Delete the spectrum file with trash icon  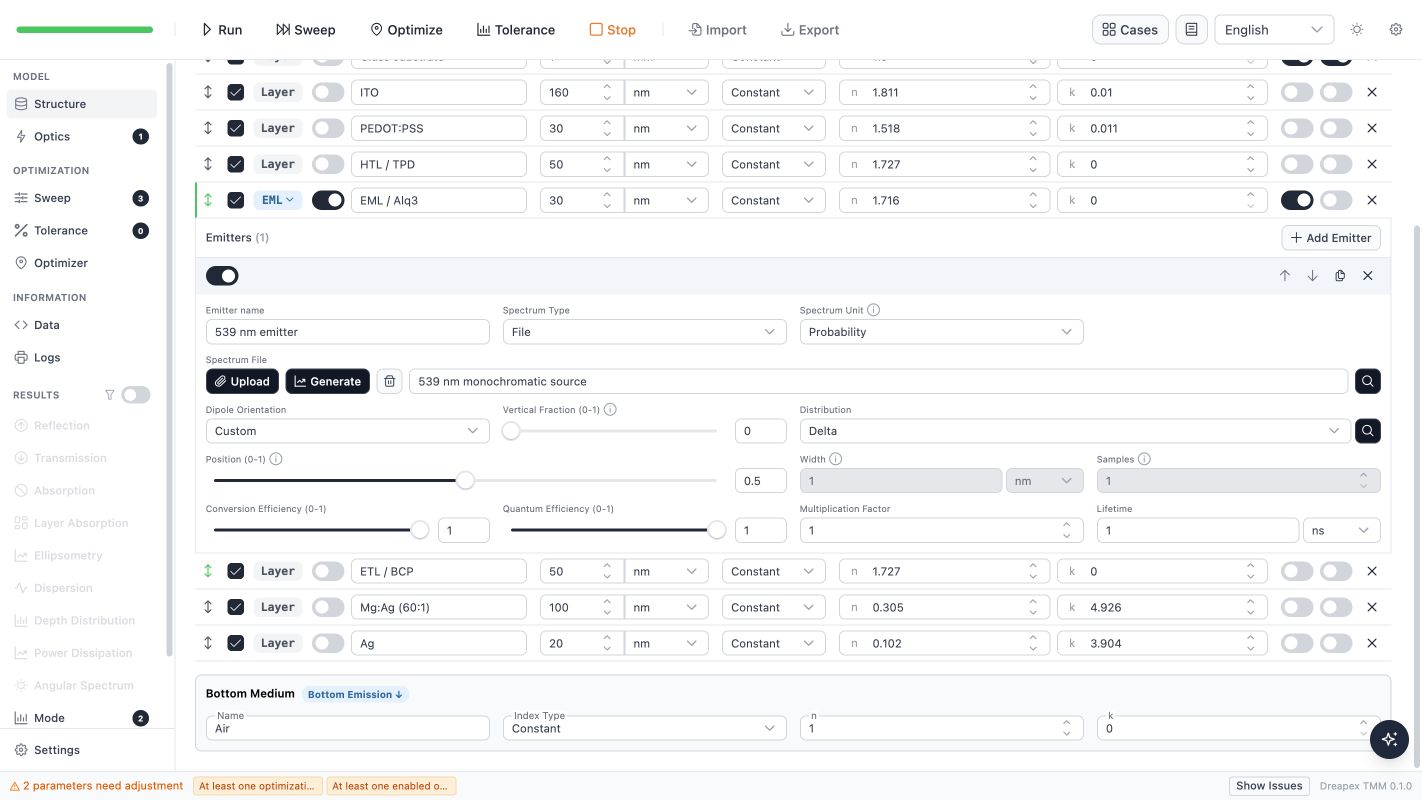pos(390,381)
